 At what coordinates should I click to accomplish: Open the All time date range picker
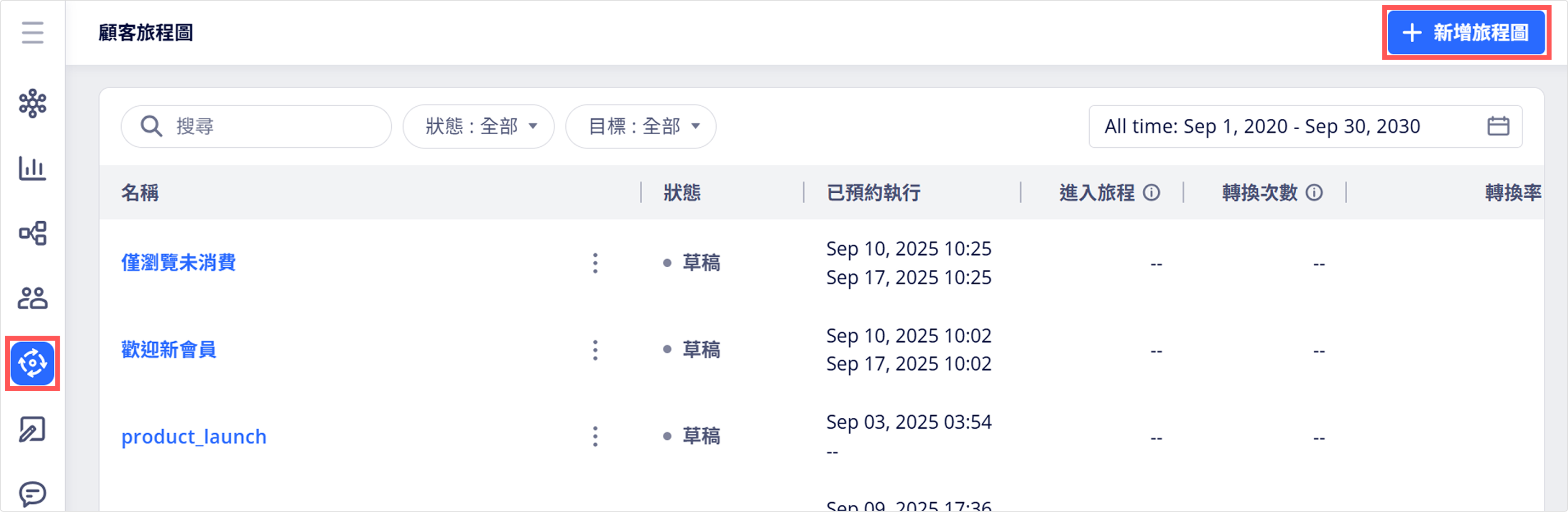pos(1306,126)
